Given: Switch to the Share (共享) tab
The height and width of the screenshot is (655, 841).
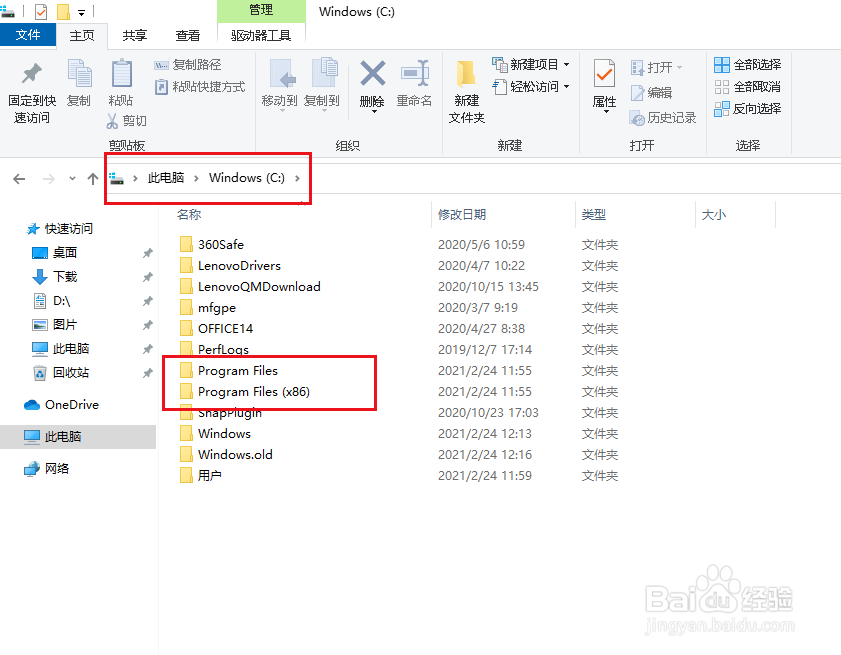Looking at the screenshot, I should [135, 35].
